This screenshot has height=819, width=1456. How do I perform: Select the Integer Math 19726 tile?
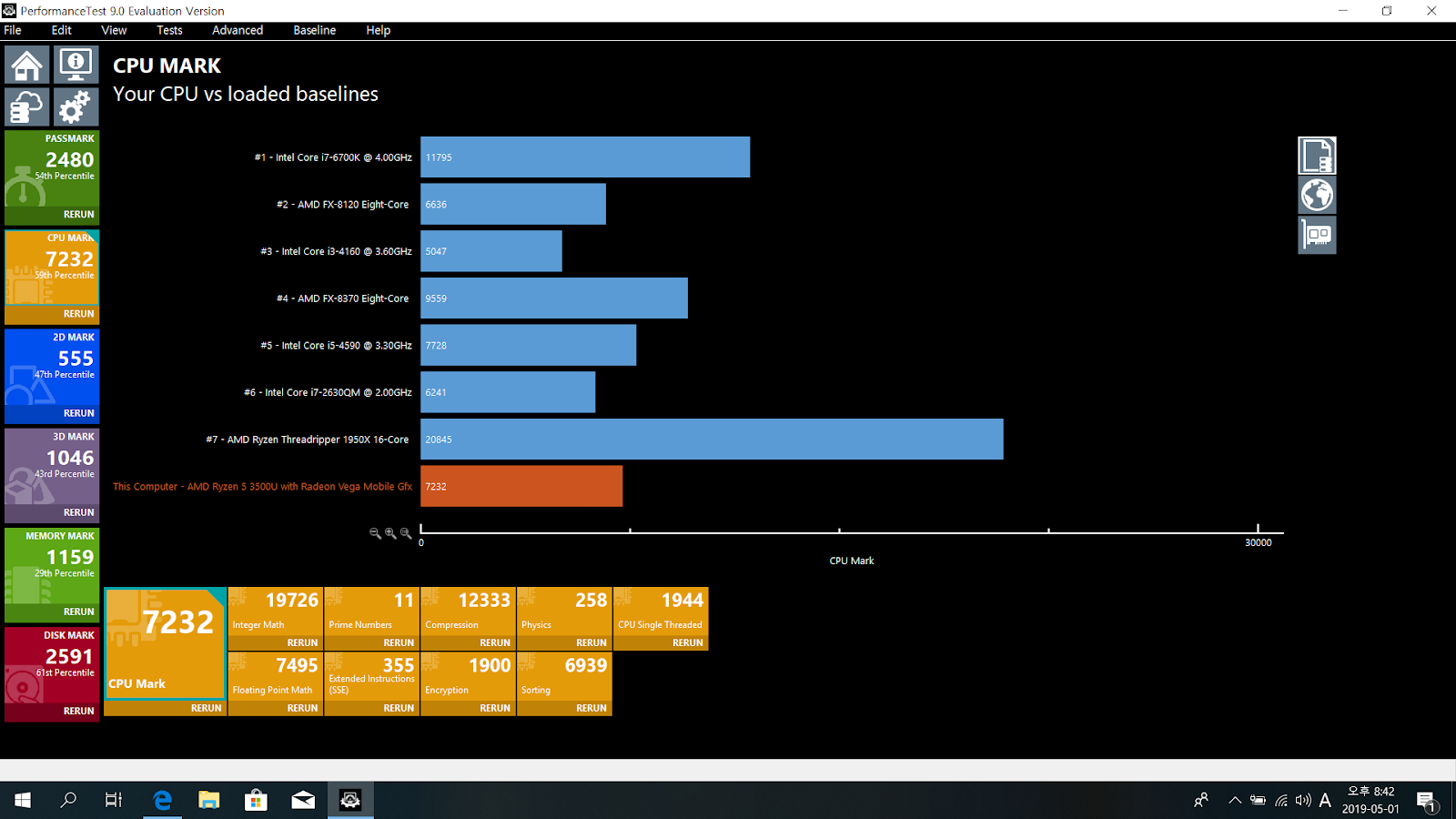click(276, 612)
